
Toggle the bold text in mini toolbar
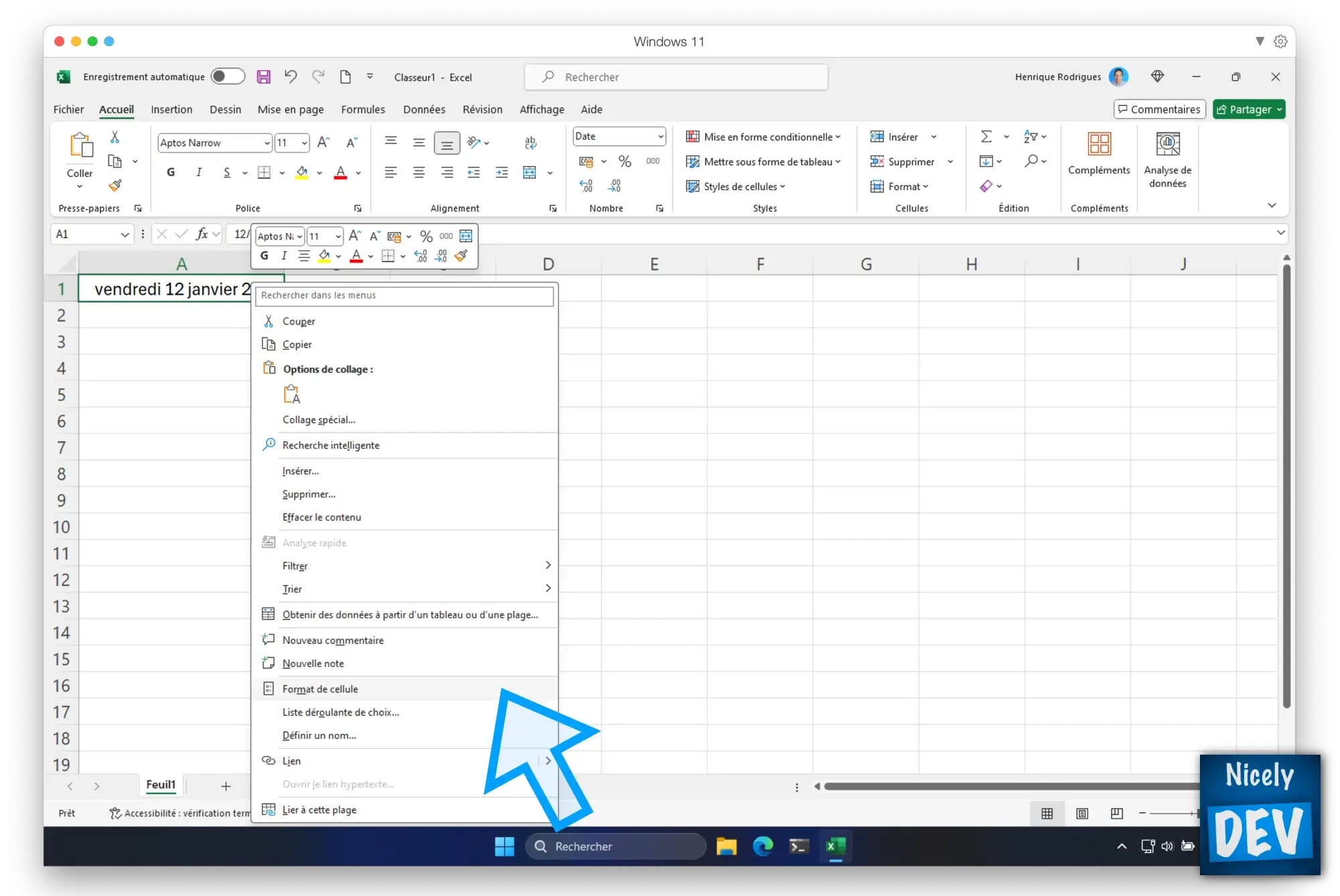point(264,256)
